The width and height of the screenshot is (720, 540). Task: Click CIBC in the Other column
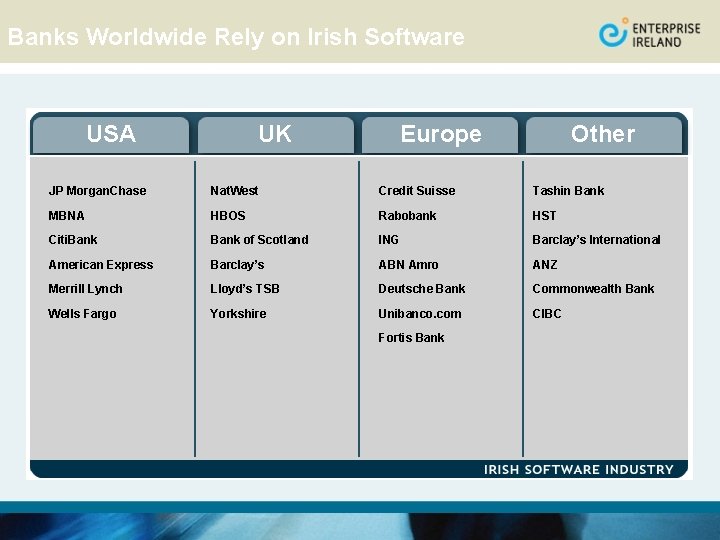point(547,314)
